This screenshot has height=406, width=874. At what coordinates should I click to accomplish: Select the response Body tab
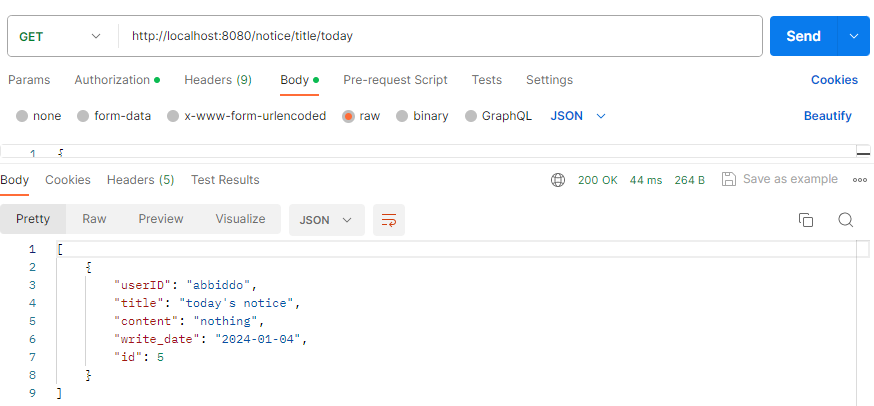click(x=14, y=180)
